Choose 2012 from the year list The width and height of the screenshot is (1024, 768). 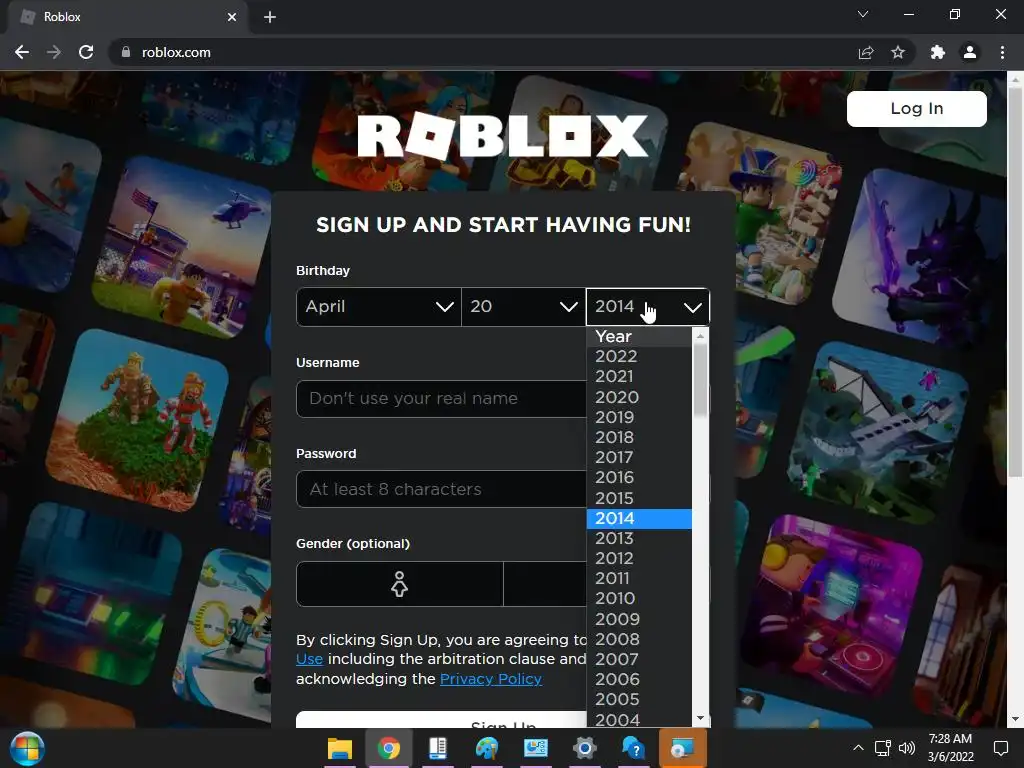coord(639,558)
